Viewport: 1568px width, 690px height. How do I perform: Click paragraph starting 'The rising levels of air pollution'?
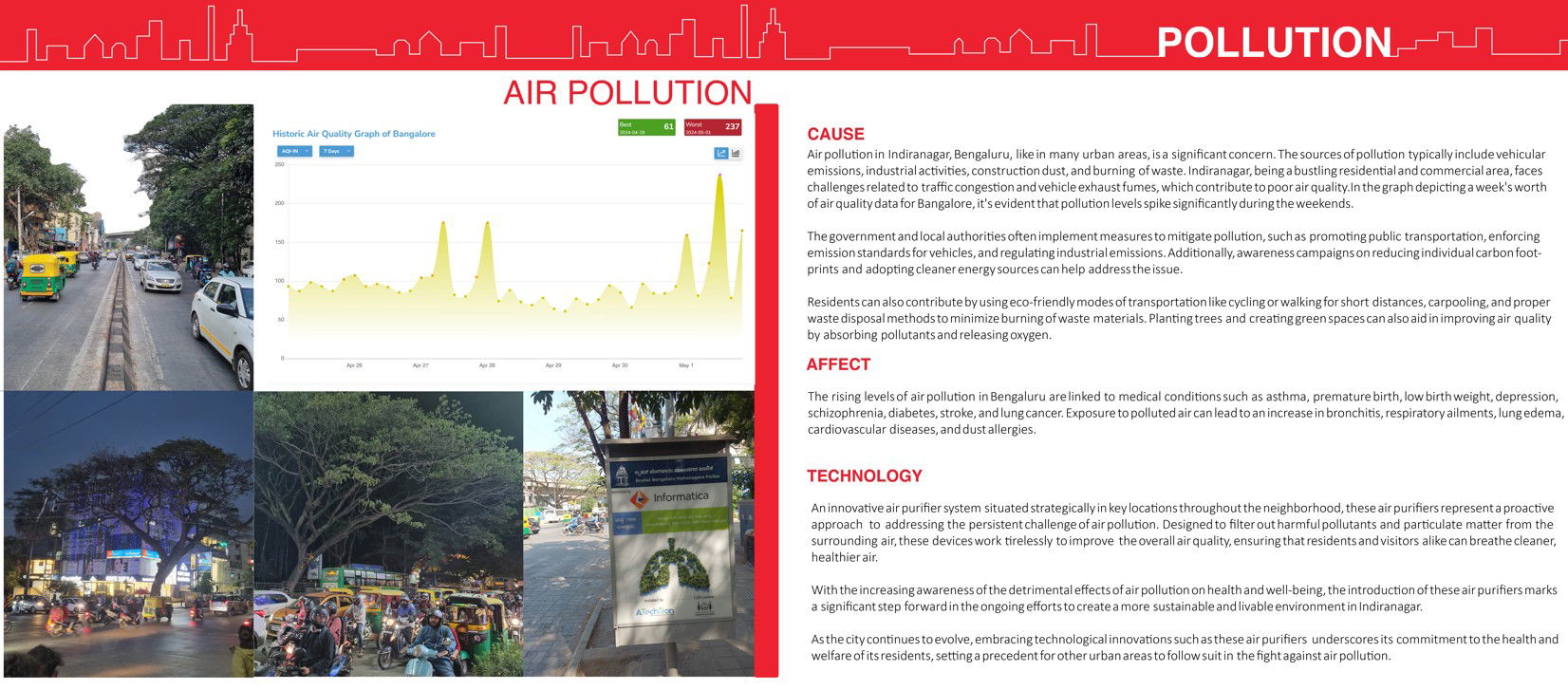(1186, 413)
